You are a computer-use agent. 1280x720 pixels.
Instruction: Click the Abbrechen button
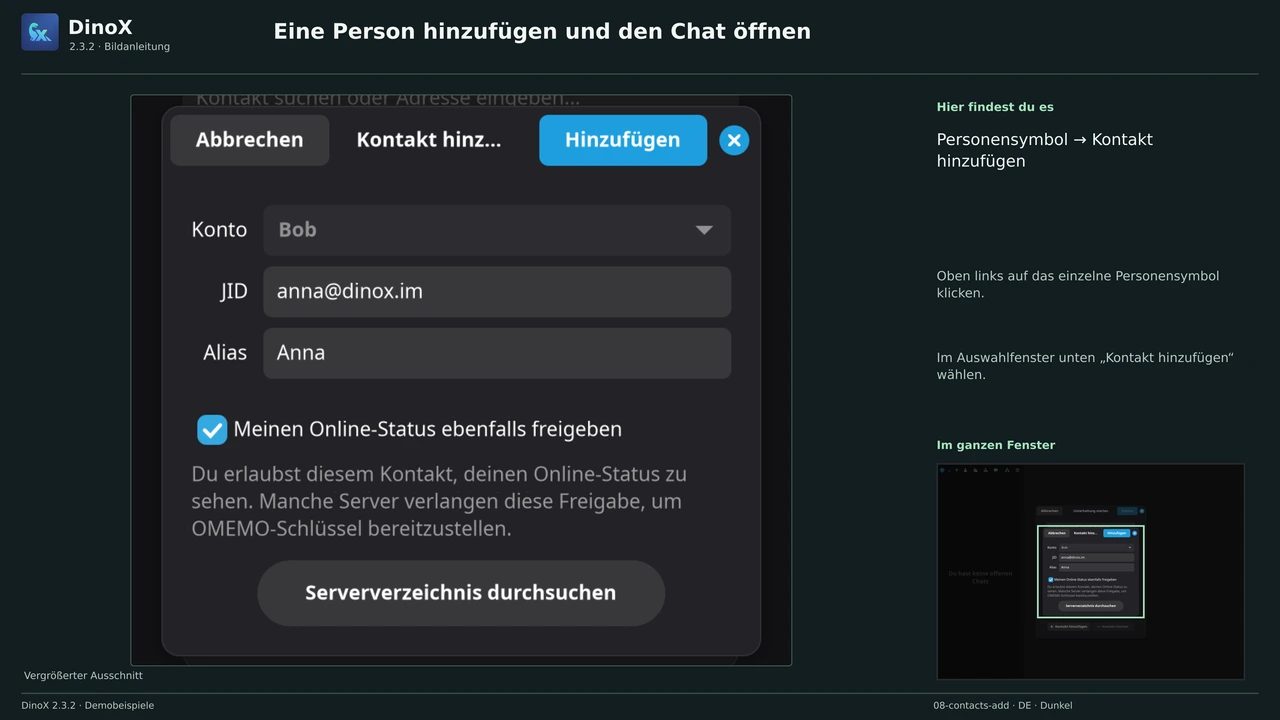[249, 140]
